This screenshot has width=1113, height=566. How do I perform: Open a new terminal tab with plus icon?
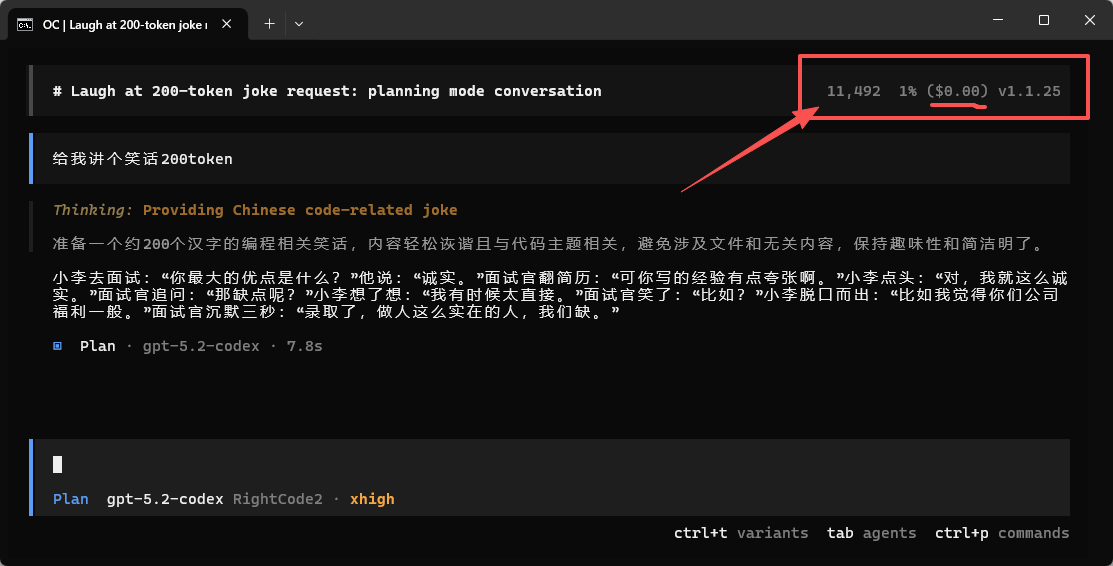click(269, 23)
